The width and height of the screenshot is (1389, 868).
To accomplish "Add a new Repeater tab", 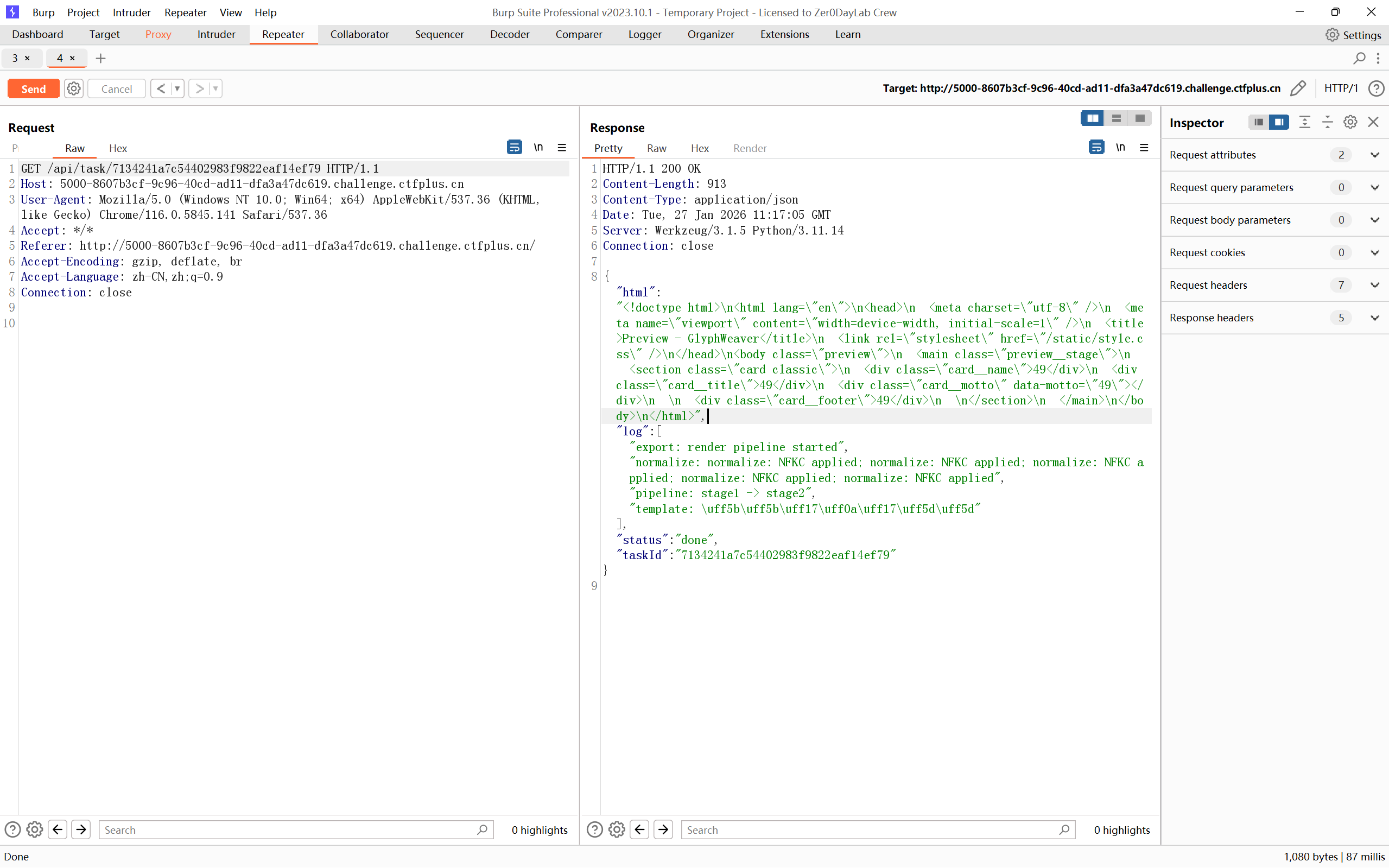I will (x=100, y=58).
